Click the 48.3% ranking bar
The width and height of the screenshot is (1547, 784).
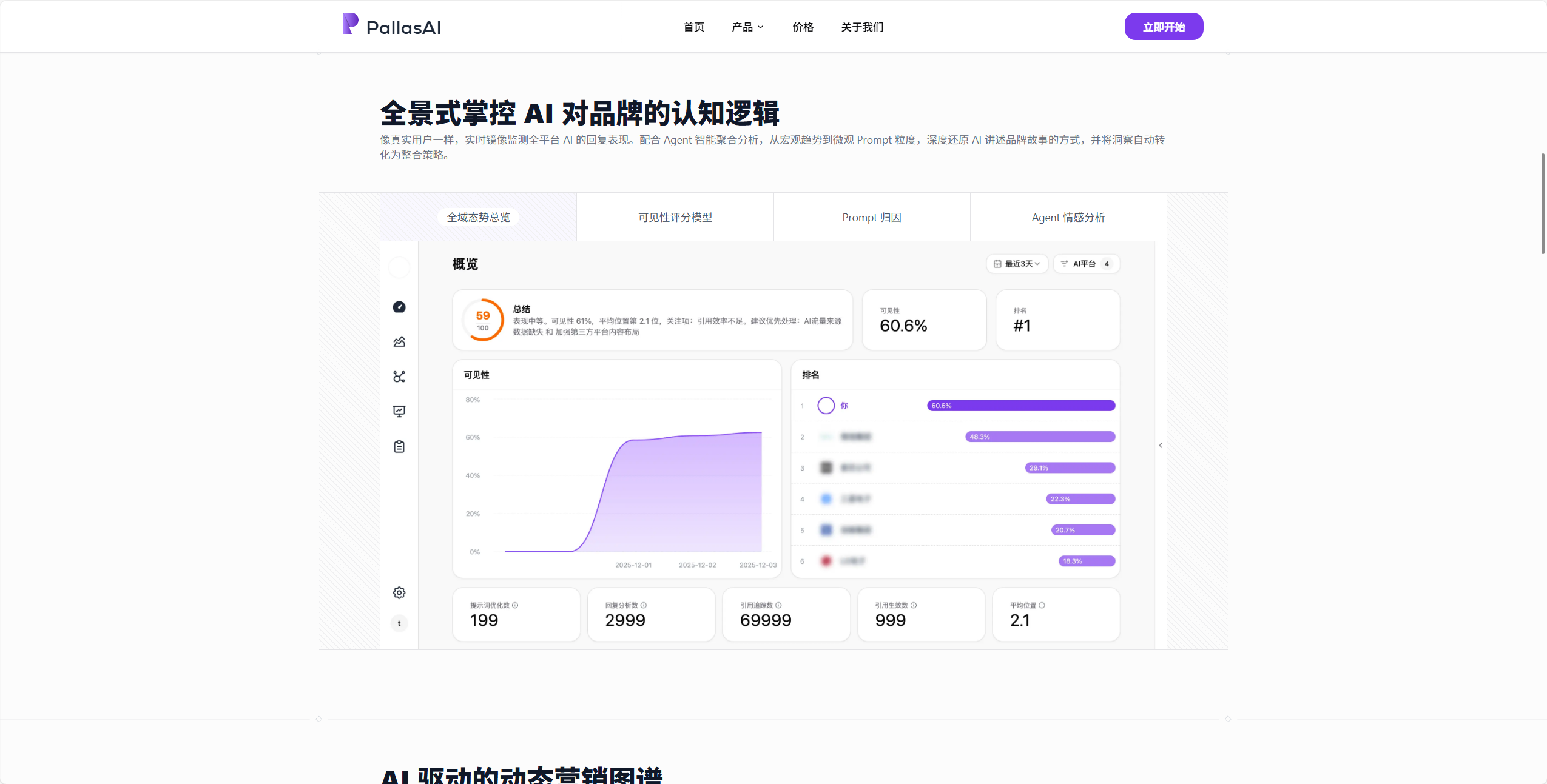[x=1040, y=437]
